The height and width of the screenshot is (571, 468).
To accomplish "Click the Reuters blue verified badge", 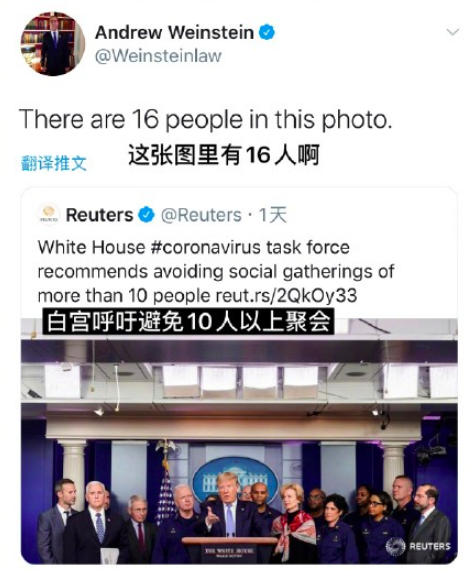I will [x=146, y=215].
